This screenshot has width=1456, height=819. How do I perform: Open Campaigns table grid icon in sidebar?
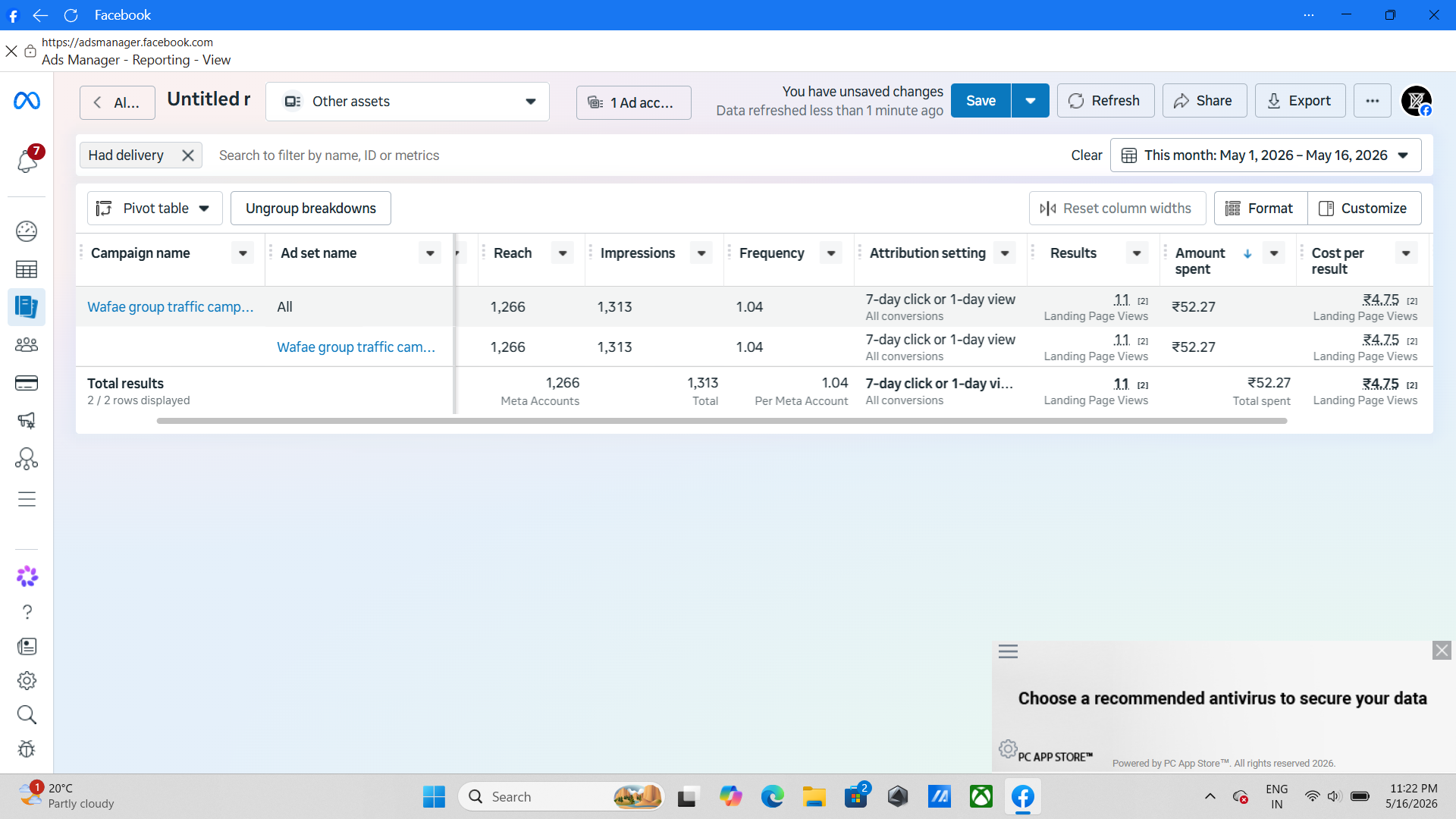point(27,269)
